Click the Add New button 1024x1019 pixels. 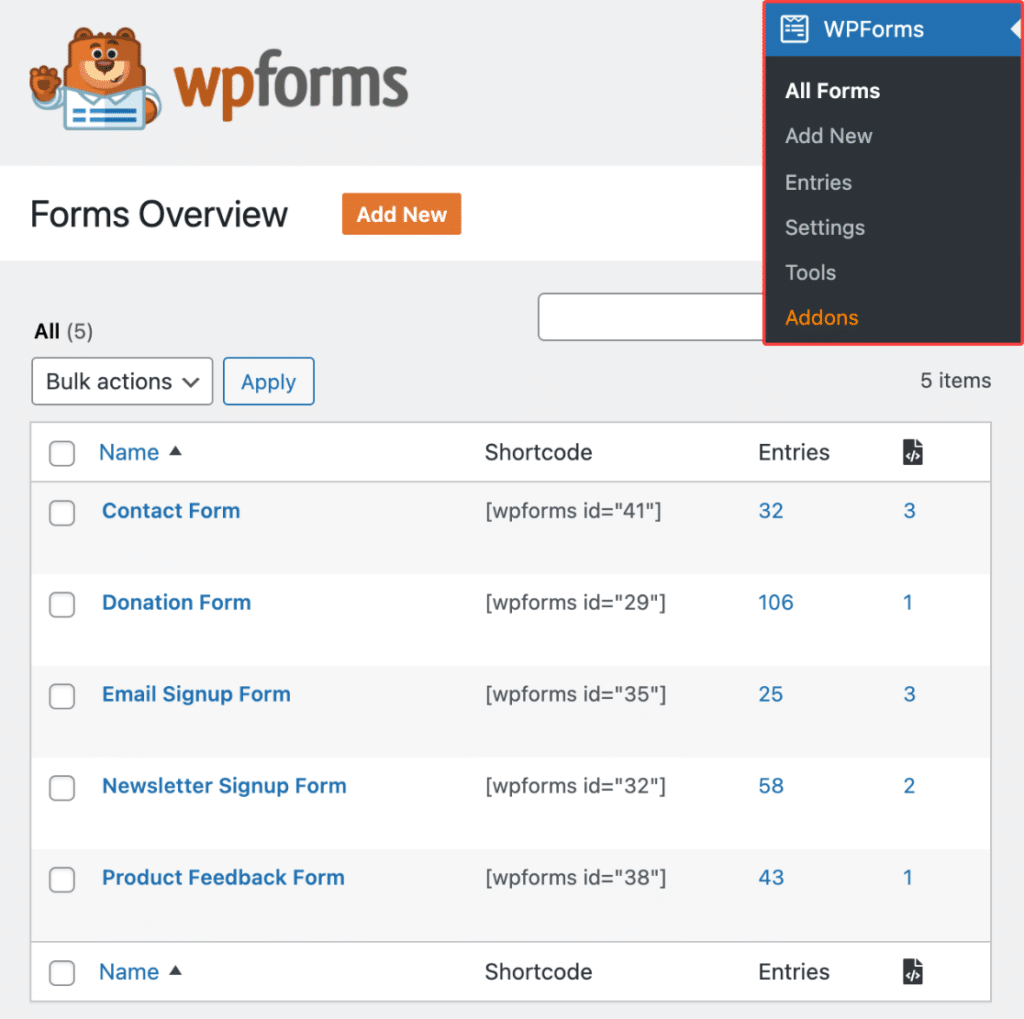coord(401,213)
